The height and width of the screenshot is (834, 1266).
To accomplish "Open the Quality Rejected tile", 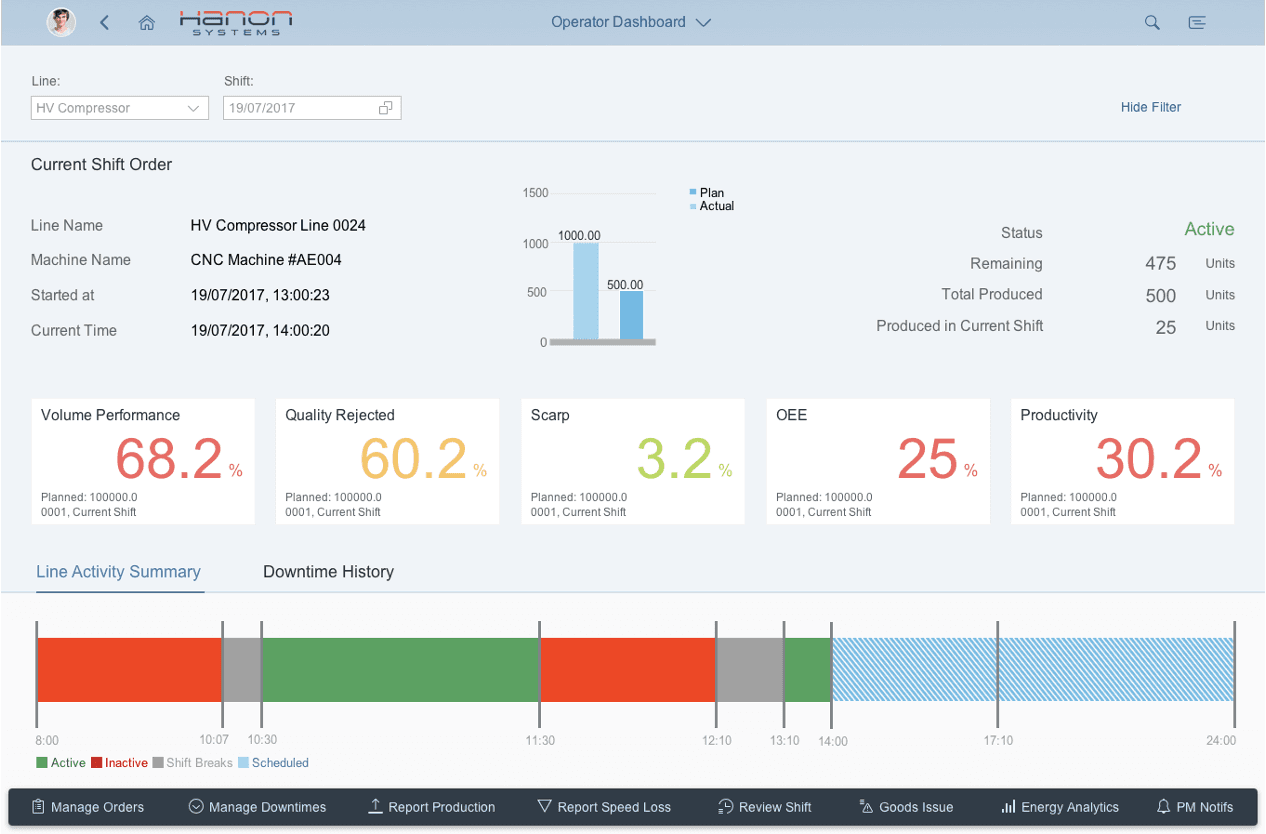I will (387, 461).
